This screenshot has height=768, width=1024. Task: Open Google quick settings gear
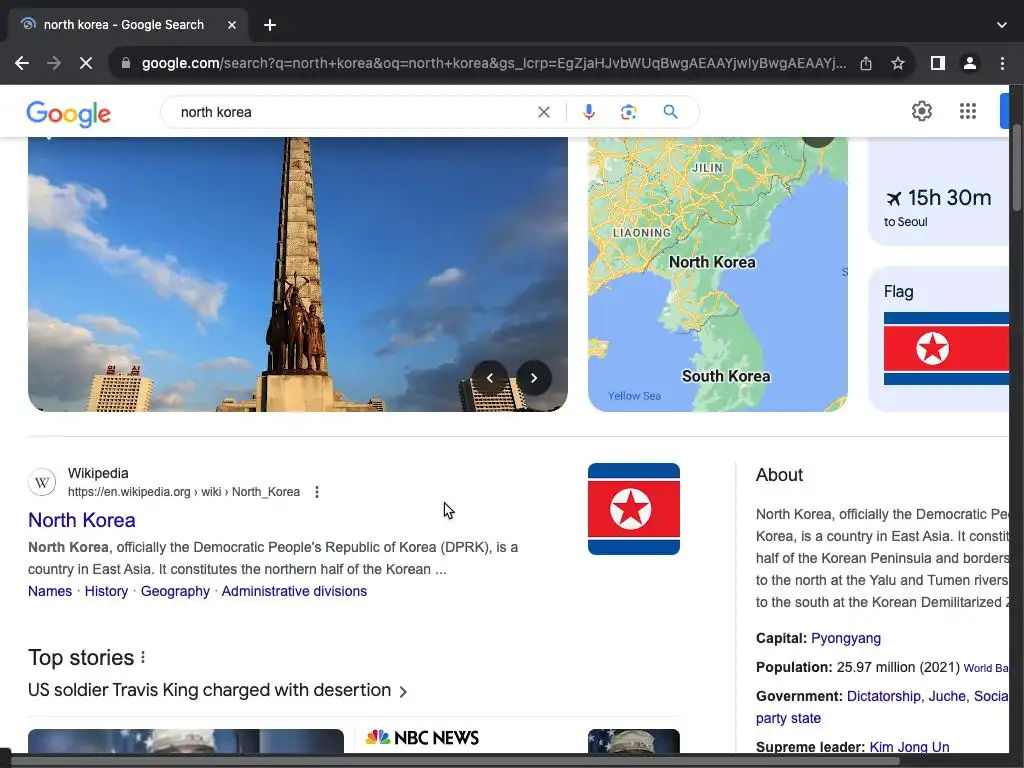click(x=921, y=112)
